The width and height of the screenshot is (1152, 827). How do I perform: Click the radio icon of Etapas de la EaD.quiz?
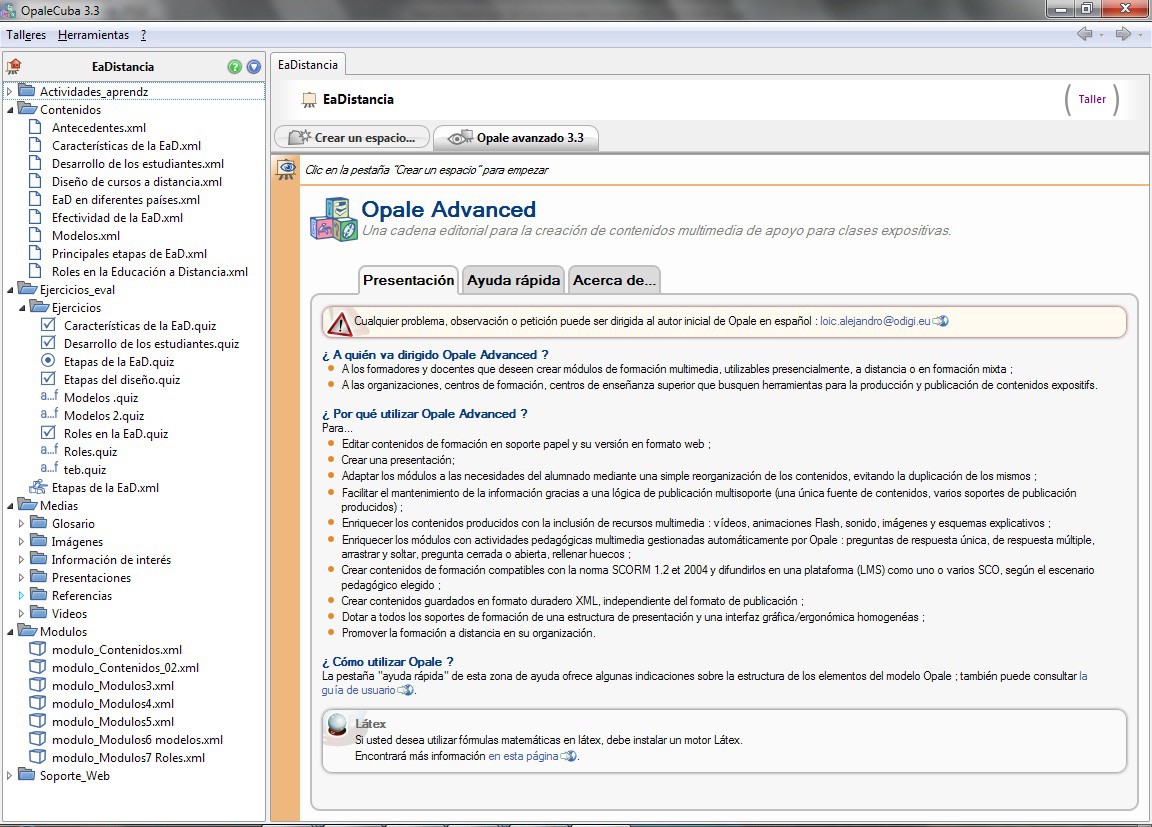(x=48, y=361)
